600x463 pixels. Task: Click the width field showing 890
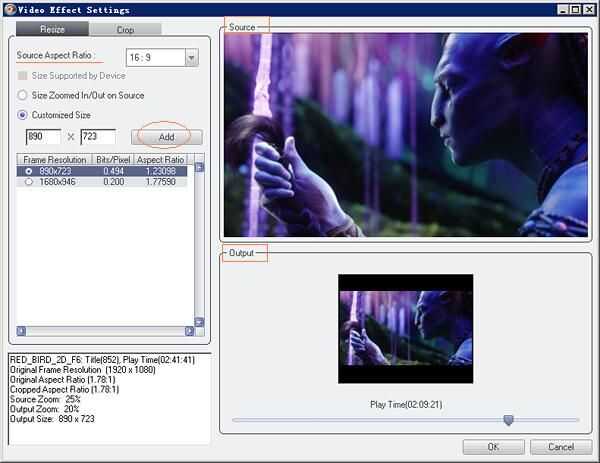point(43,137)
